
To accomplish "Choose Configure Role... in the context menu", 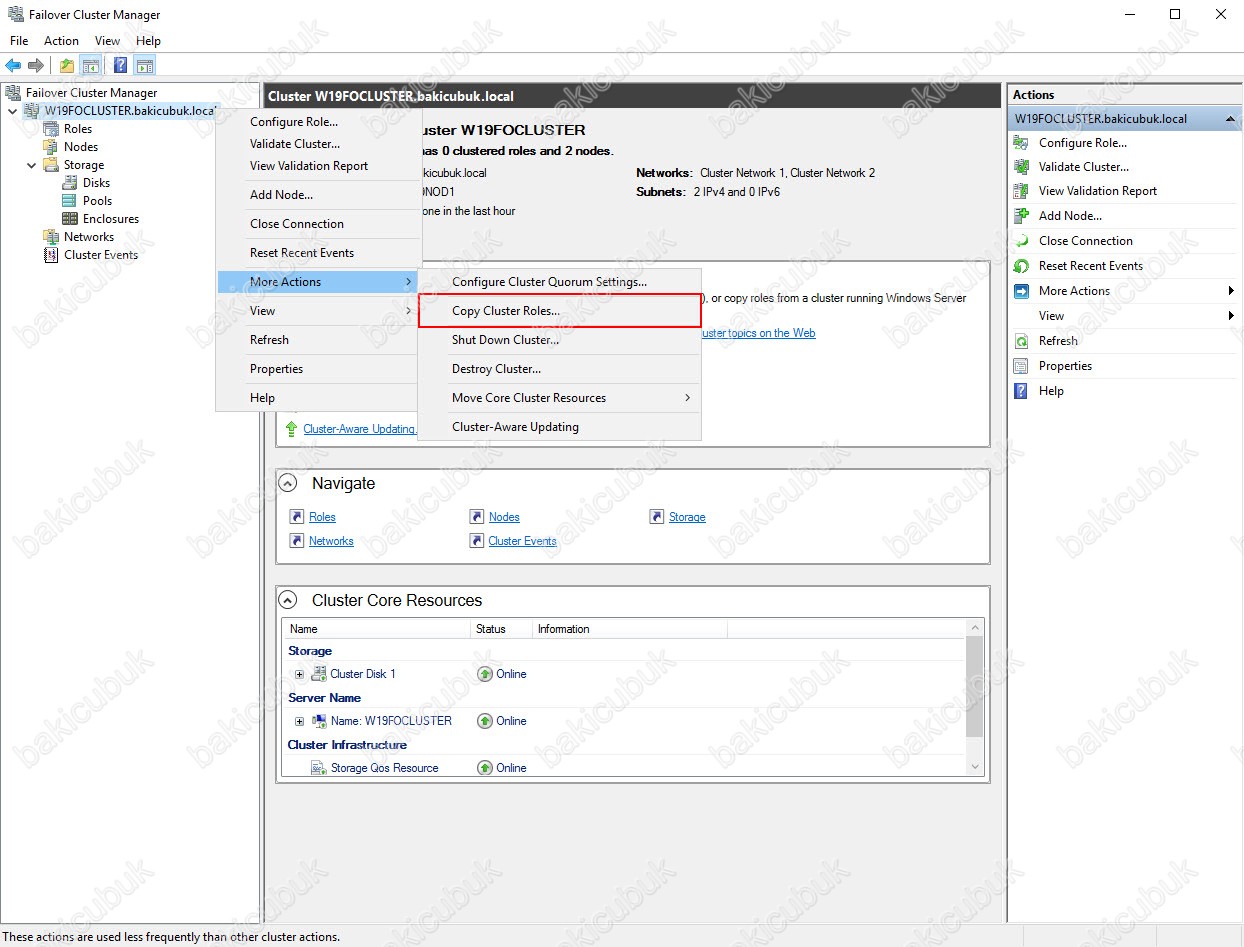I will click(319, 122).
